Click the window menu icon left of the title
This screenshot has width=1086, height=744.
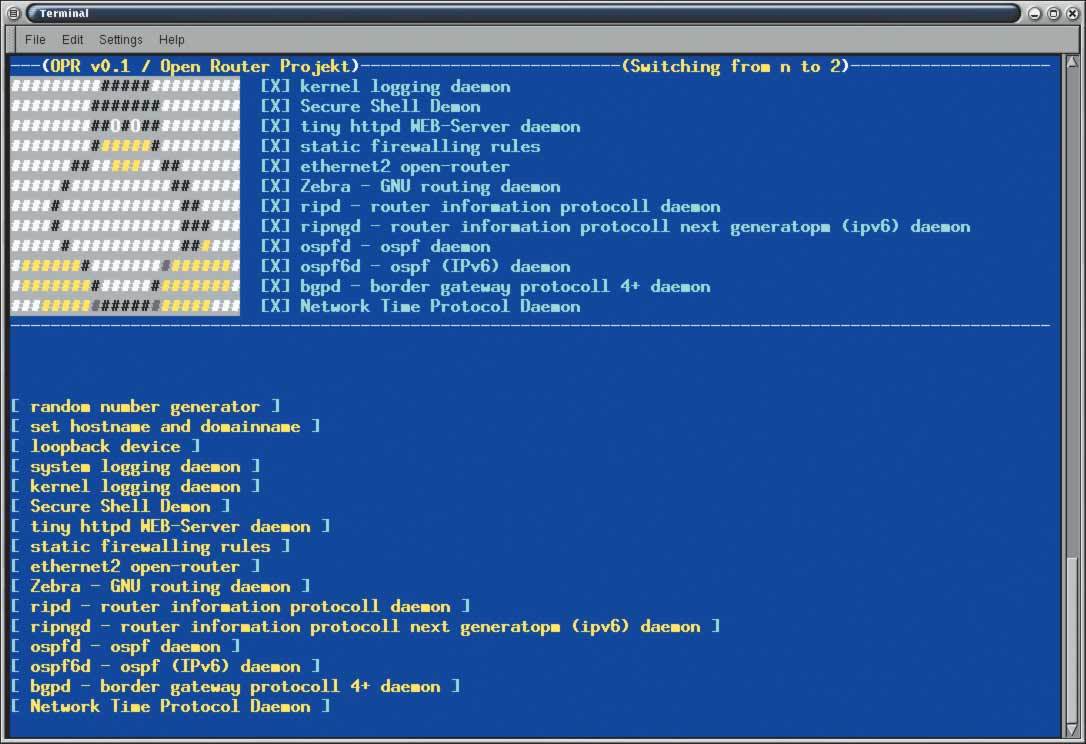(13, 12)
